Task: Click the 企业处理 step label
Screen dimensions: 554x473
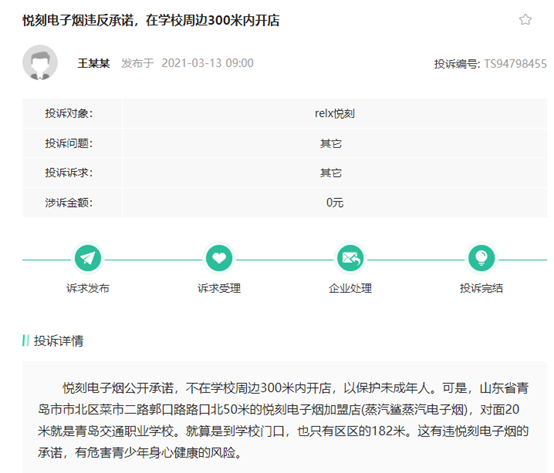Action: click(x=350, y=288)
